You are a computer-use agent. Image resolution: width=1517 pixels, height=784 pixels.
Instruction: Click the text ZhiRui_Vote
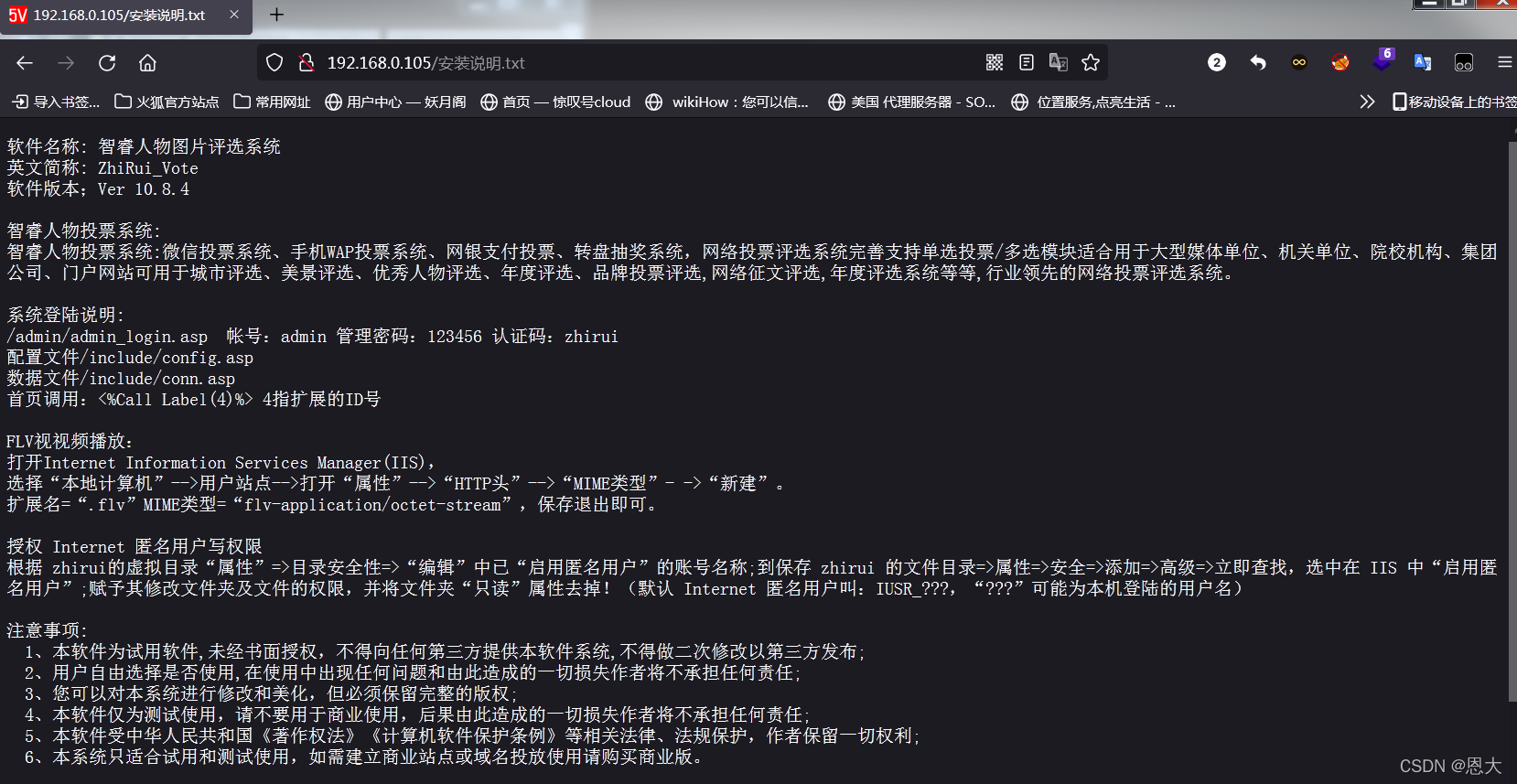[148, 168]
